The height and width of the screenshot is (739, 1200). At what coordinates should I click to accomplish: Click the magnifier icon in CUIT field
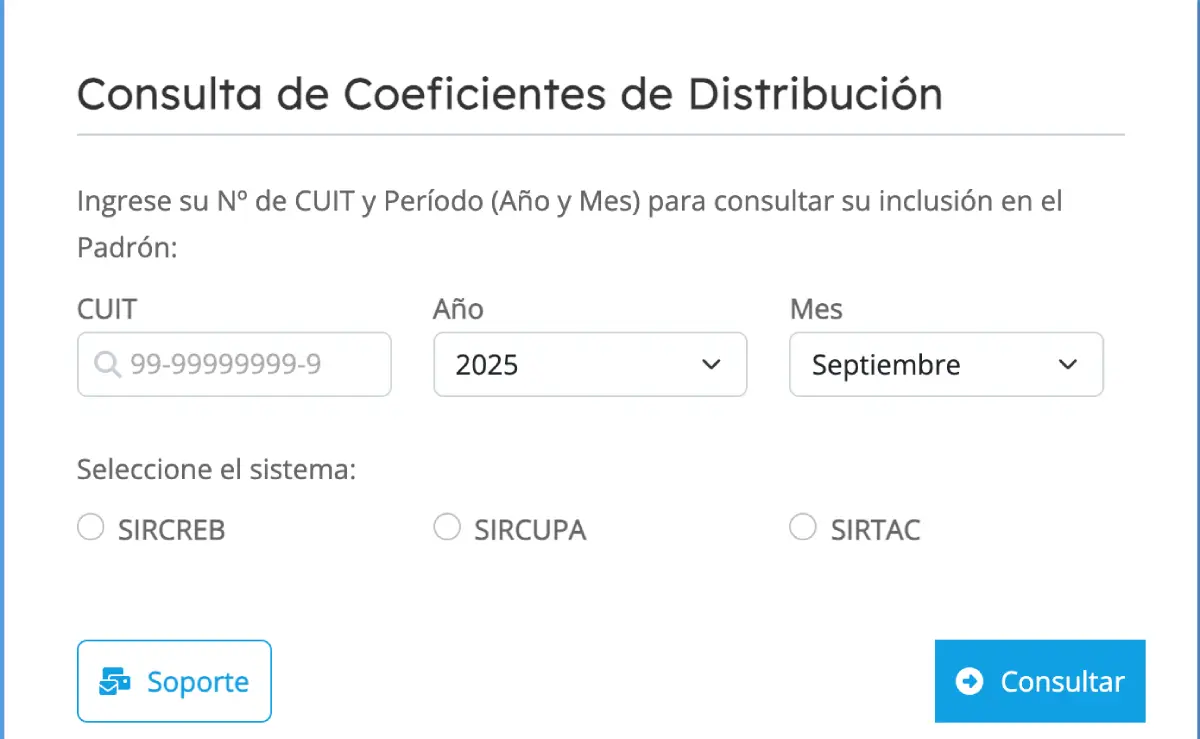107,365
